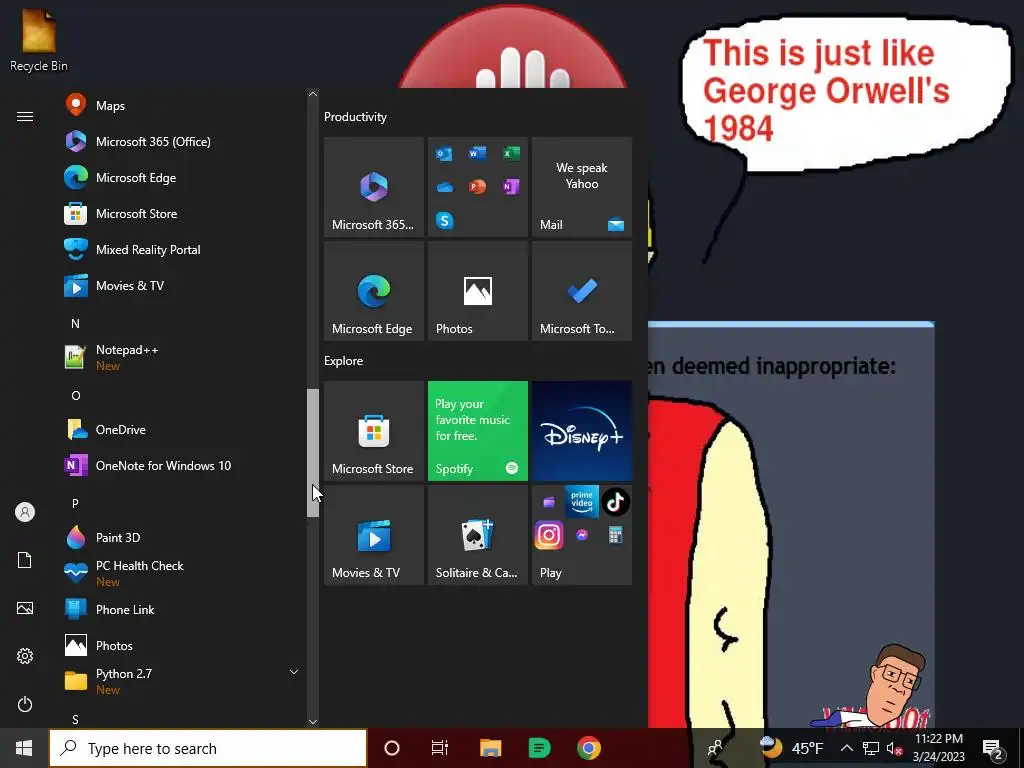
Task: Click the Explore group header
Action: coord(344,360)
